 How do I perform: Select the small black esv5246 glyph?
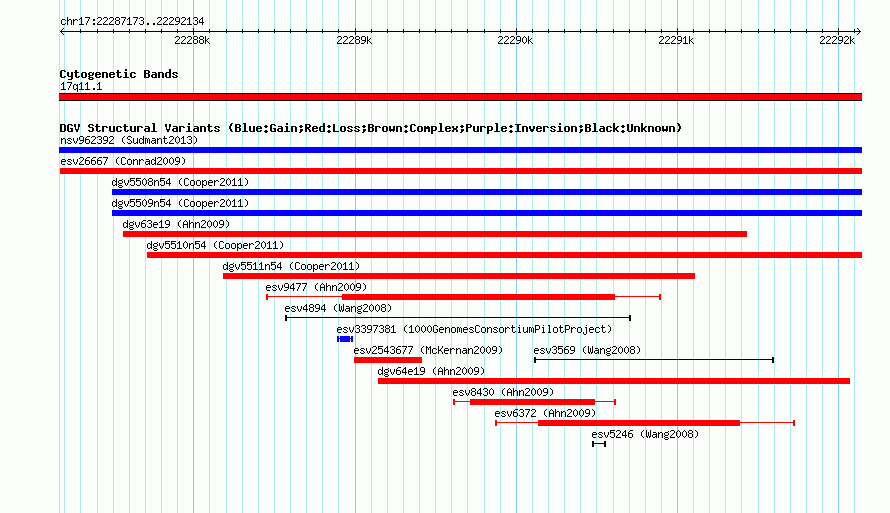point(599,444)
